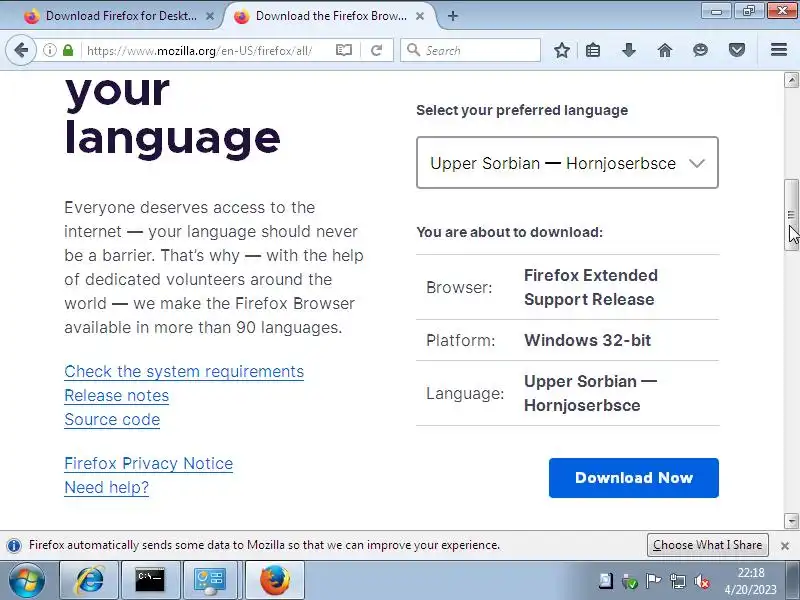Open the Source code link
Image resolution: width=800 pixels, height=600 pixels.
pyautogui.click(x=112, y=419)
